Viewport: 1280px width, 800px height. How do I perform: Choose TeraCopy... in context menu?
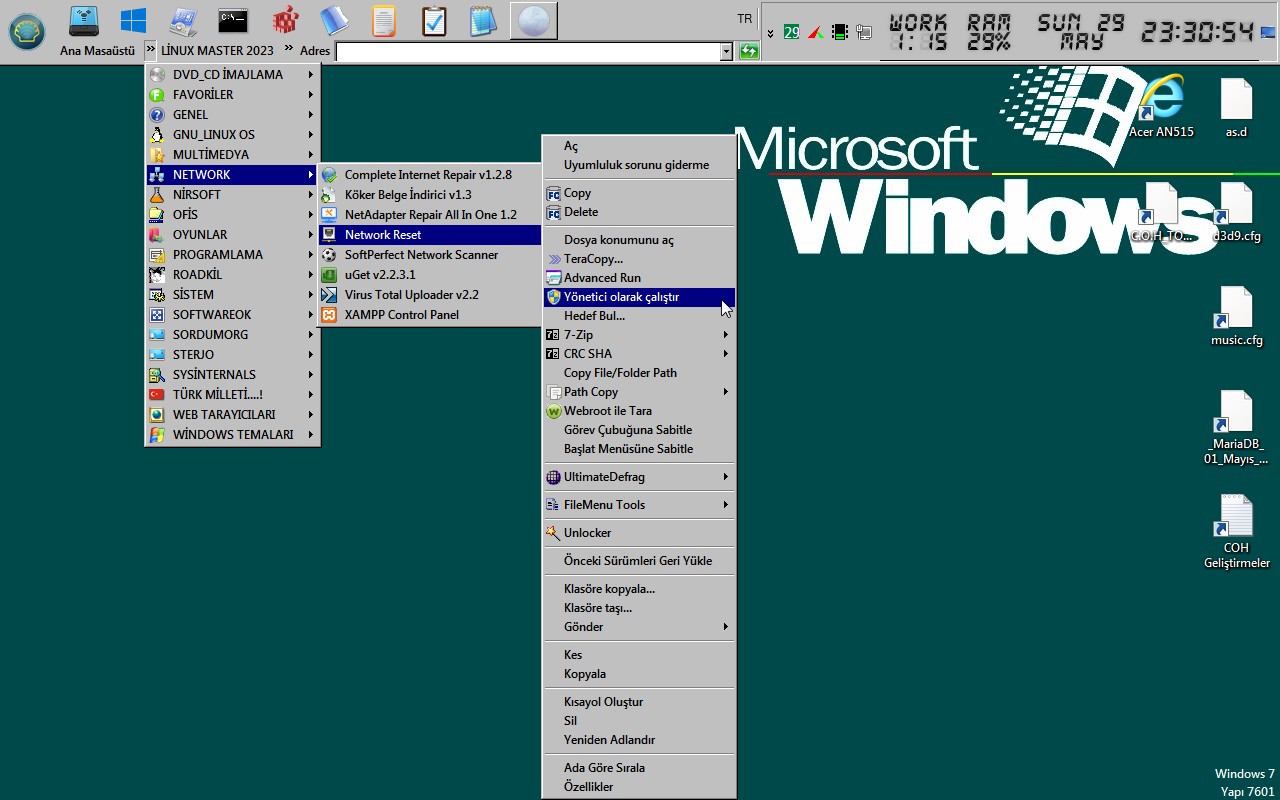[639, 259]
